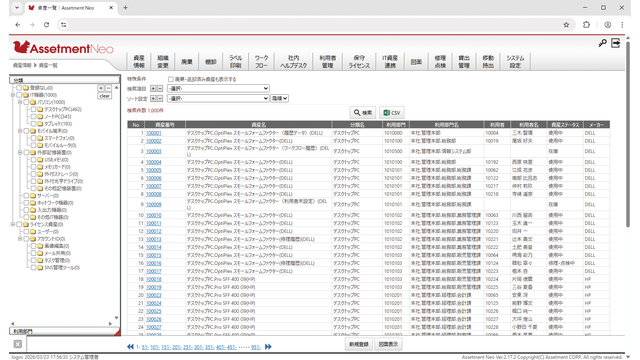Open the システム設定 menu
640x360 pixels.
[x=515, y=62]
